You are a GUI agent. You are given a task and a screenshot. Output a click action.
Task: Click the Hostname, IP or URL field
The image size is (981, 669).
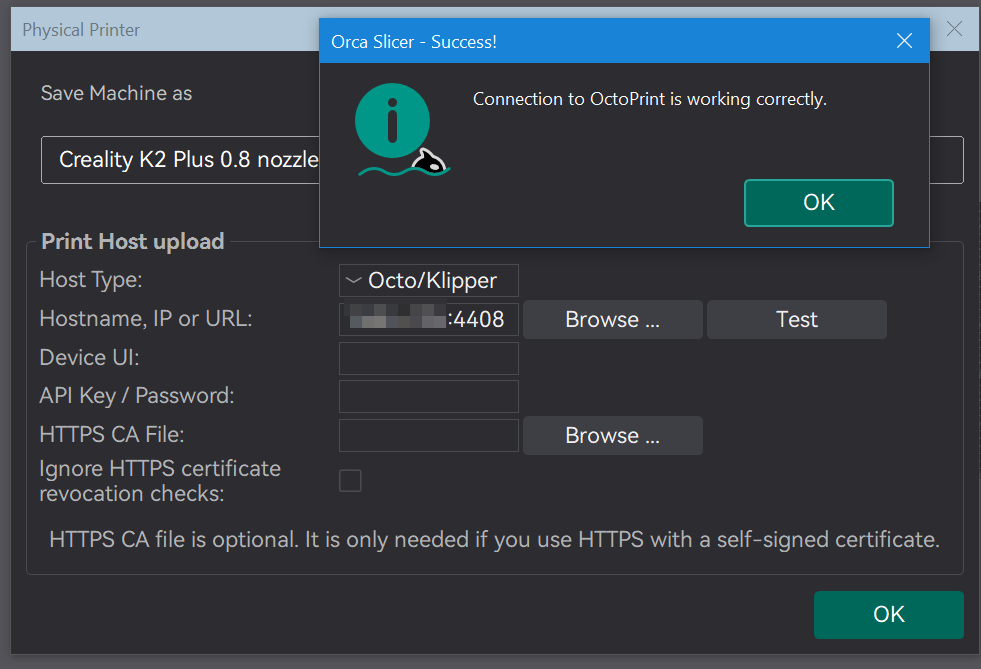click(429, 319)
